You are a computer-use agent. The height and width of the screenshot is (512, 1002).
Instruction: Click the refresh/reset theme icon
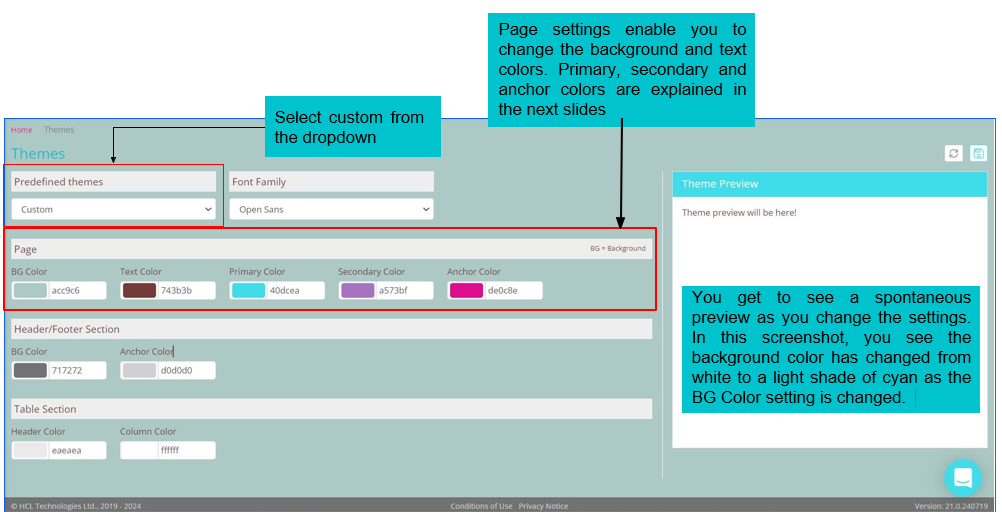[953, 153]
